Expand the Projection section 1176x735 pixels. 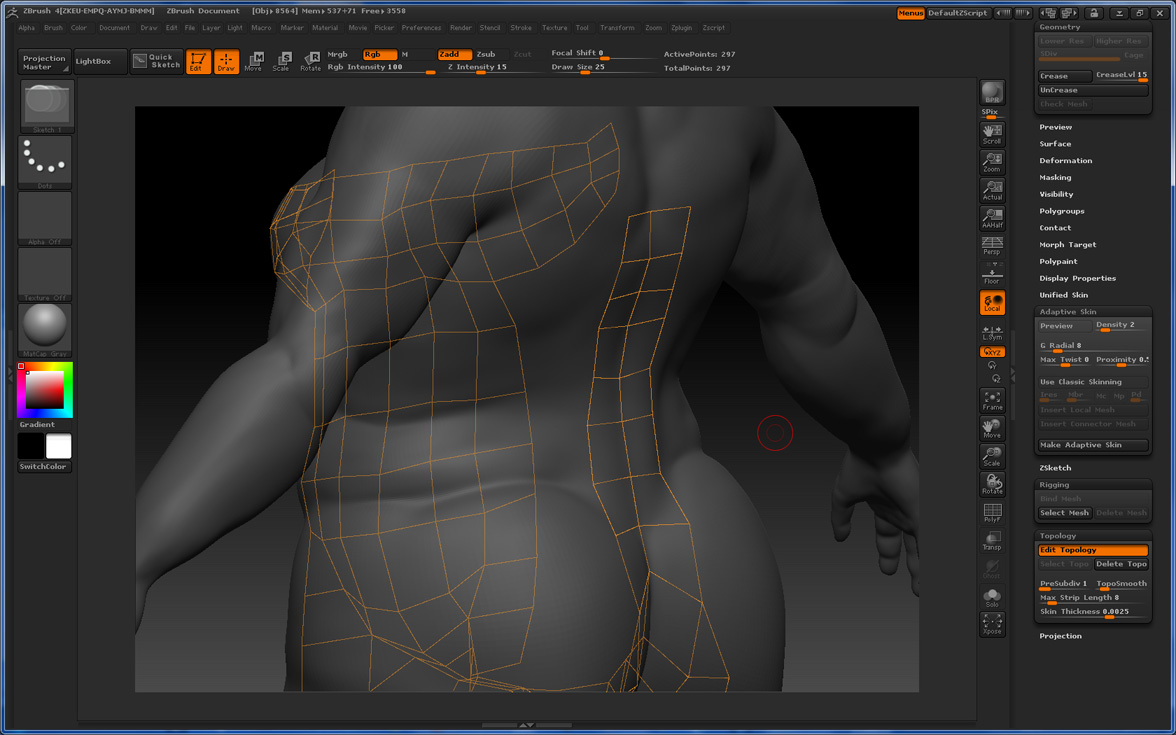[1060, 636]
